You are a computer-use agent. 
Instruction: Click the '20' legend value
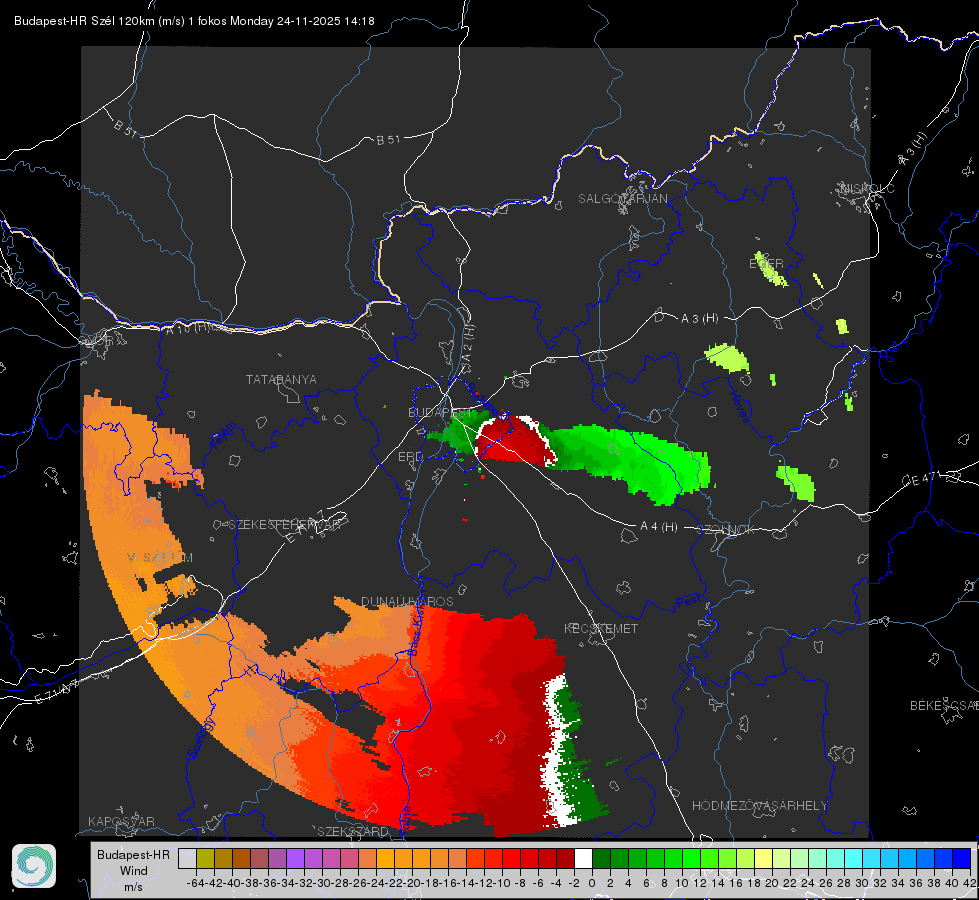pyautogui.click(x=772, y=883)
